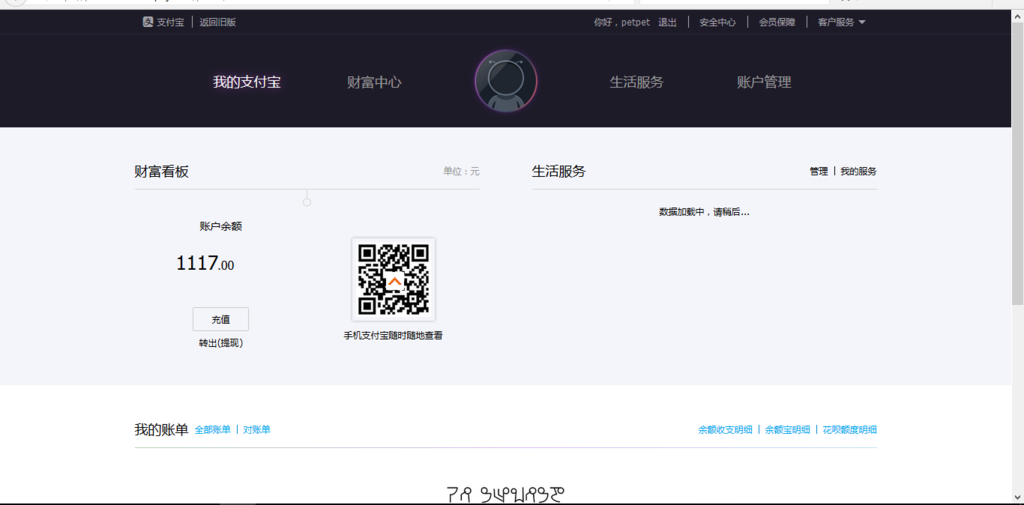1024x505 pixels.
Task: View 全部账单 under 我的账单
Action: coord(212,430)
